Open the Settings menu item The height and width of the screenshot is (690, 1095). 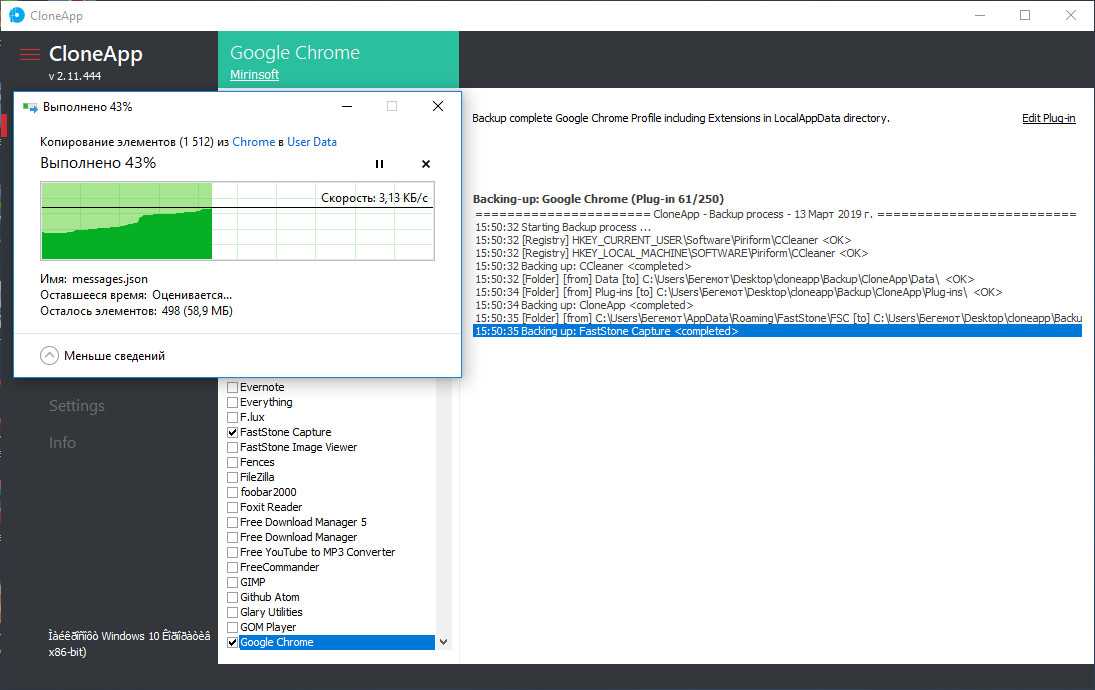click(x=77, y=406)
